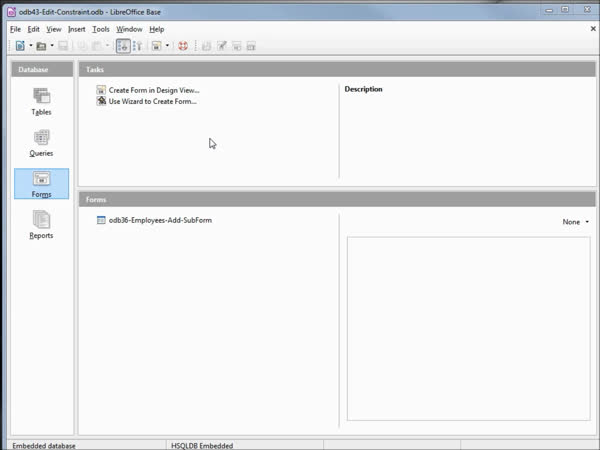Viewport: 600px width, 450px height.
Task: Click the grayed Save toolbar icon
Action: pyautogui.click(x=63, y=46)
